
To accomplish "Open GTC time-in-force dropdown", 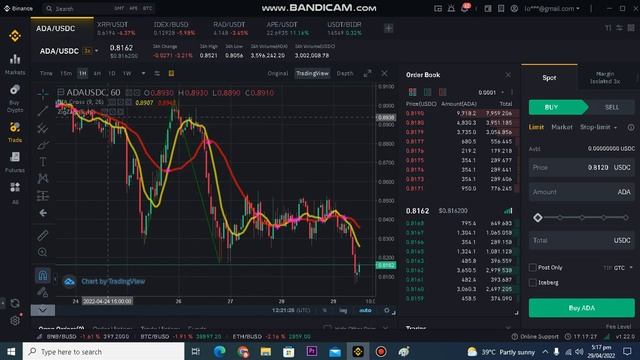I will pyautogui.click(x=622, y=268).
